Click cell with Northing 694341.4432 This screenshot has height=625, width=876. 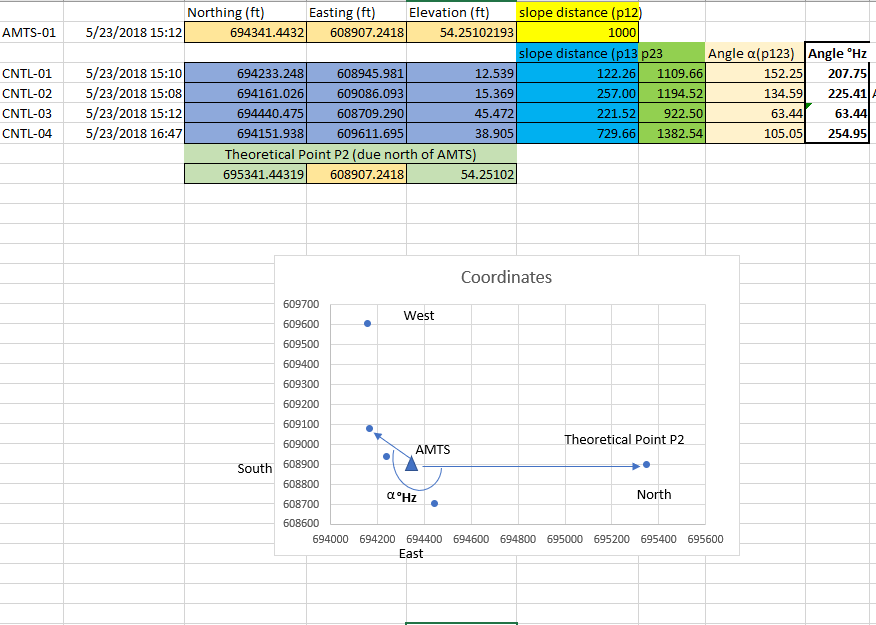point(245,33)
